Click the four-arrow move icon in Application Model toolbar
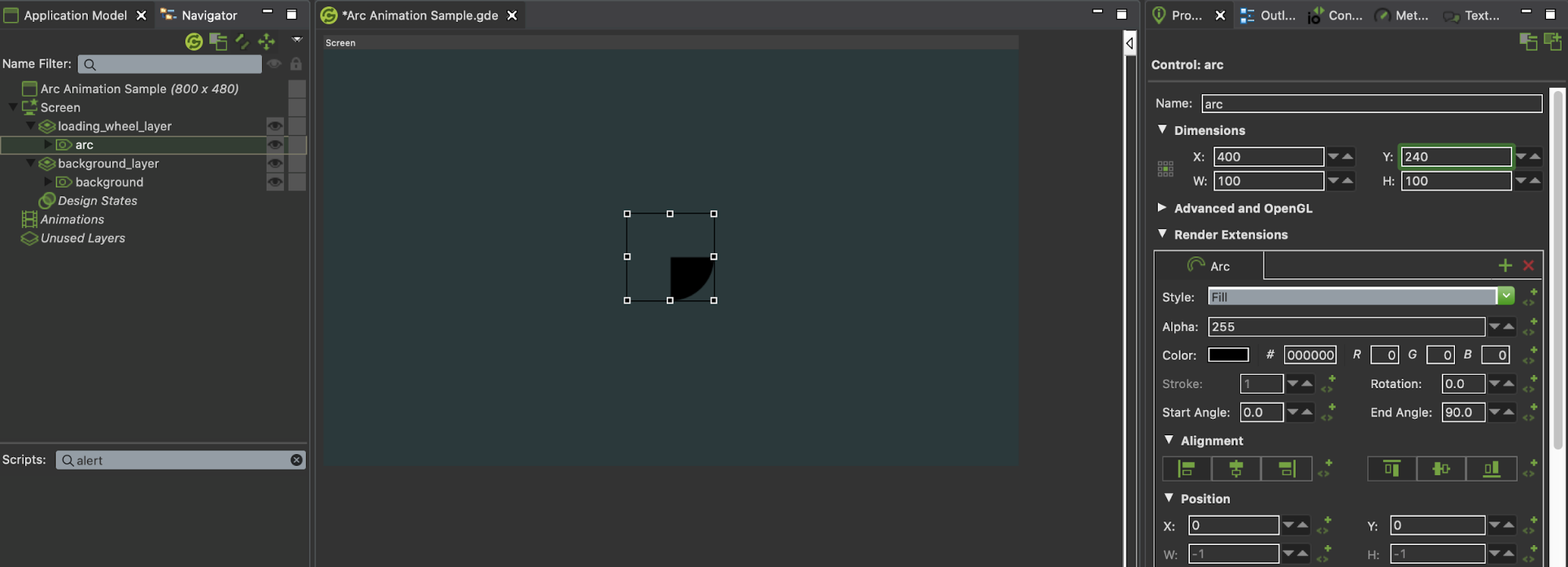The image size is (1568, 567). [267, 41]
